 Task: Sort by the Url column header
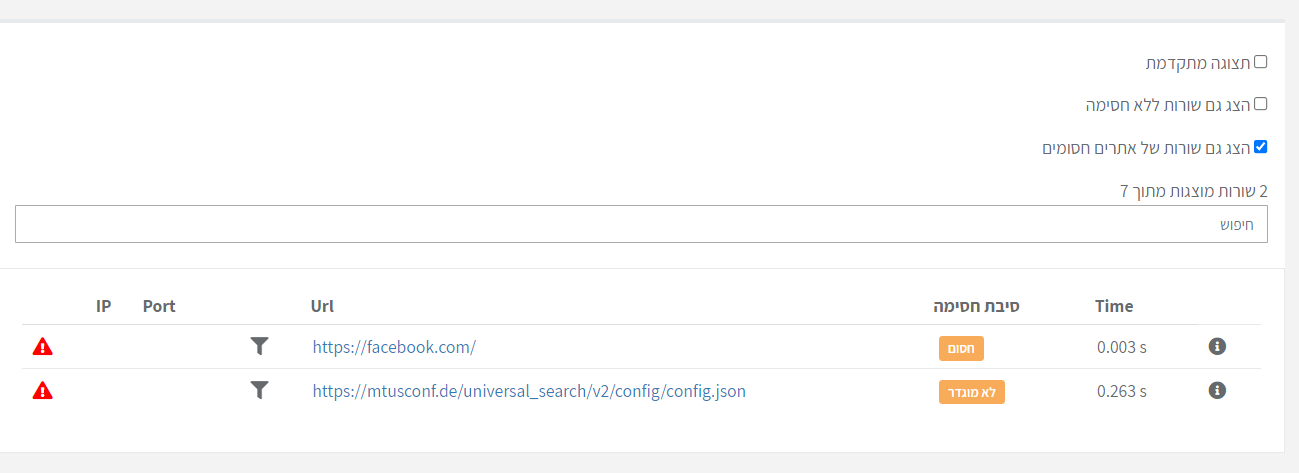coord(322,306)
